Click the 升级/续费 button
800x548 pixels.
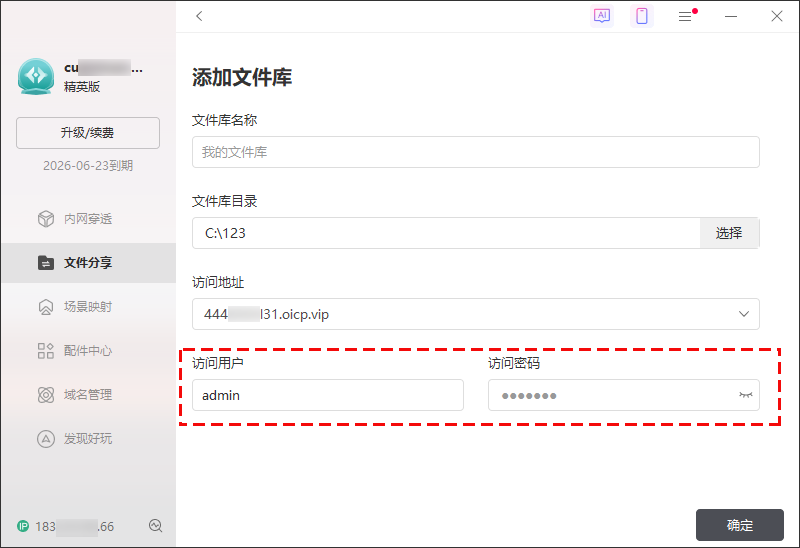[88, 133]
